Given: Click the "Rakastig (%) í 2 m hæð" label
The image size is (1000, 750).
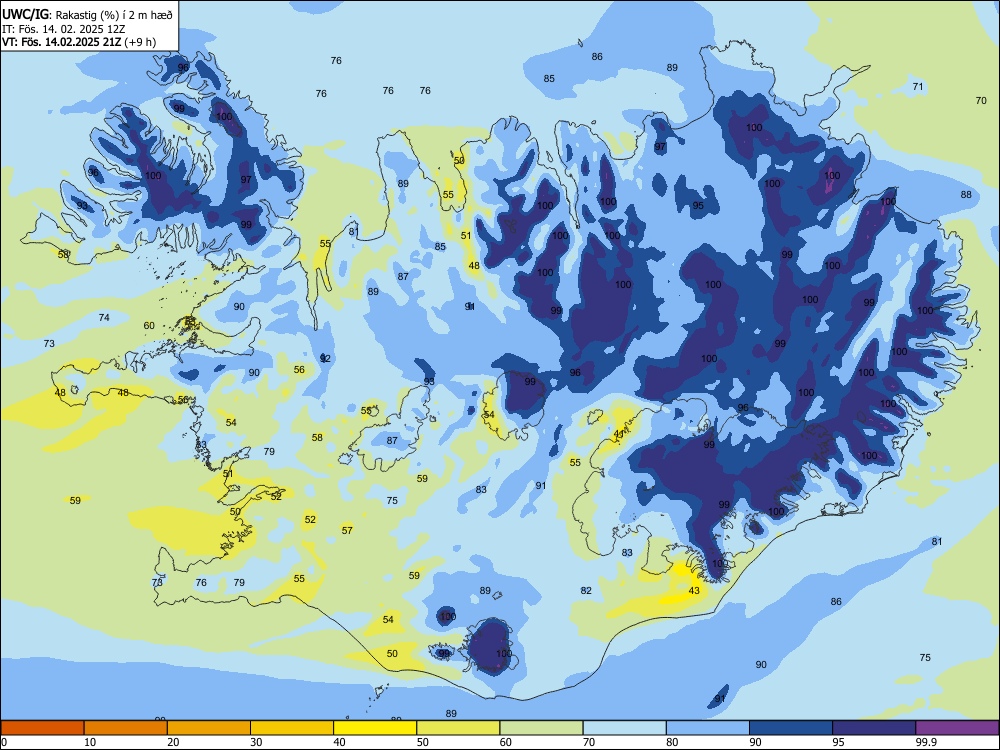Looking at the screenshot, I should pos(114,15).
